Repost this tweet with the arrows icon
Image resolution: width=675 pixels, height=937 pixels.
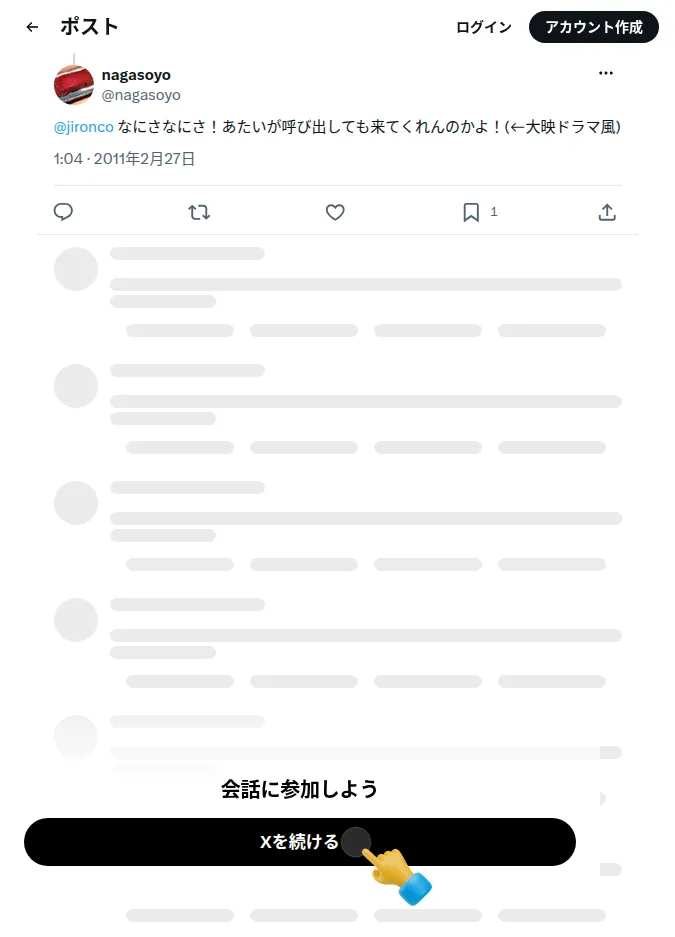(x=199, y=212)
